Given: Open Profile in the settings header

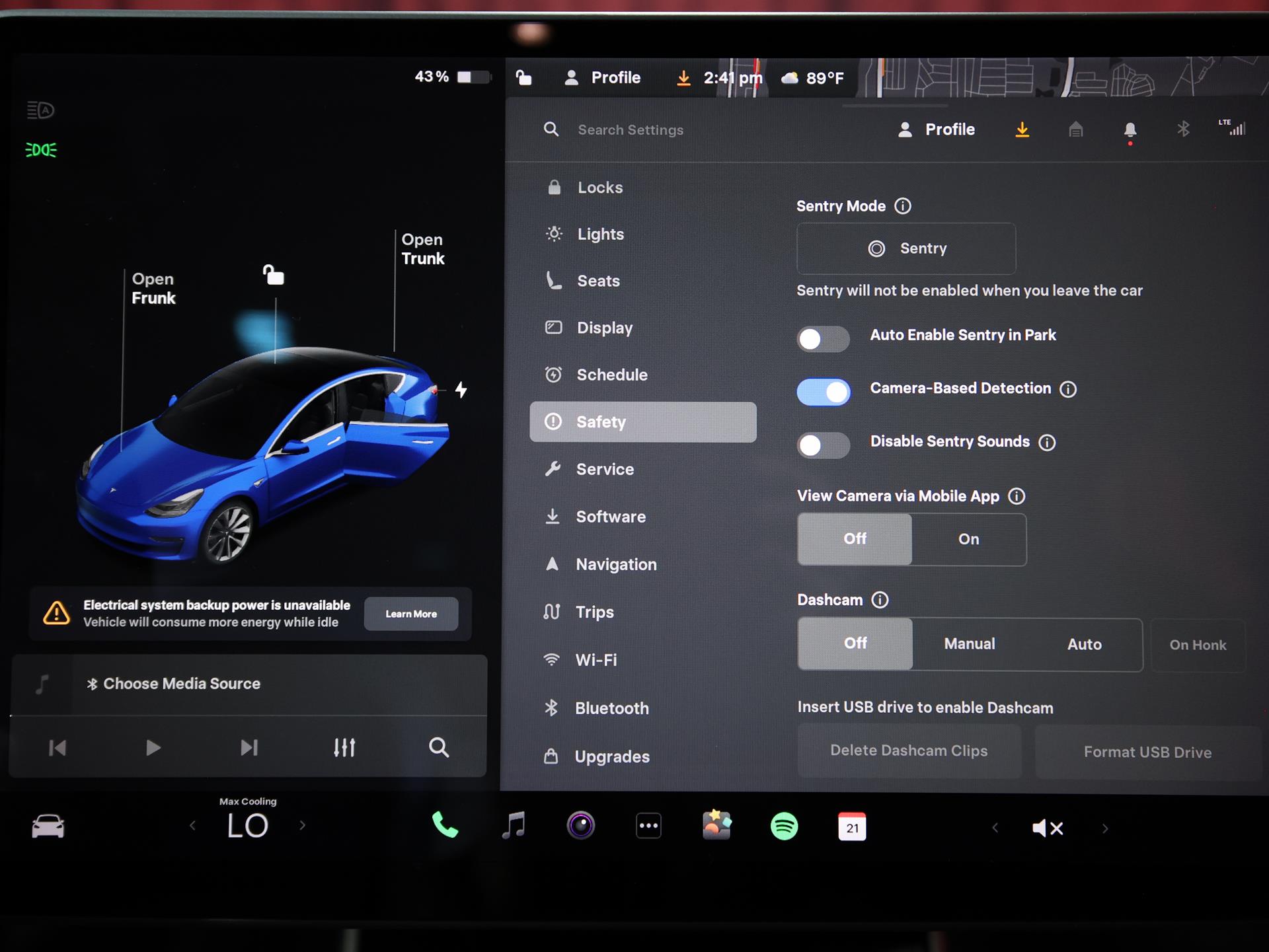Looking at the screenshot, I should coord(936,129).
